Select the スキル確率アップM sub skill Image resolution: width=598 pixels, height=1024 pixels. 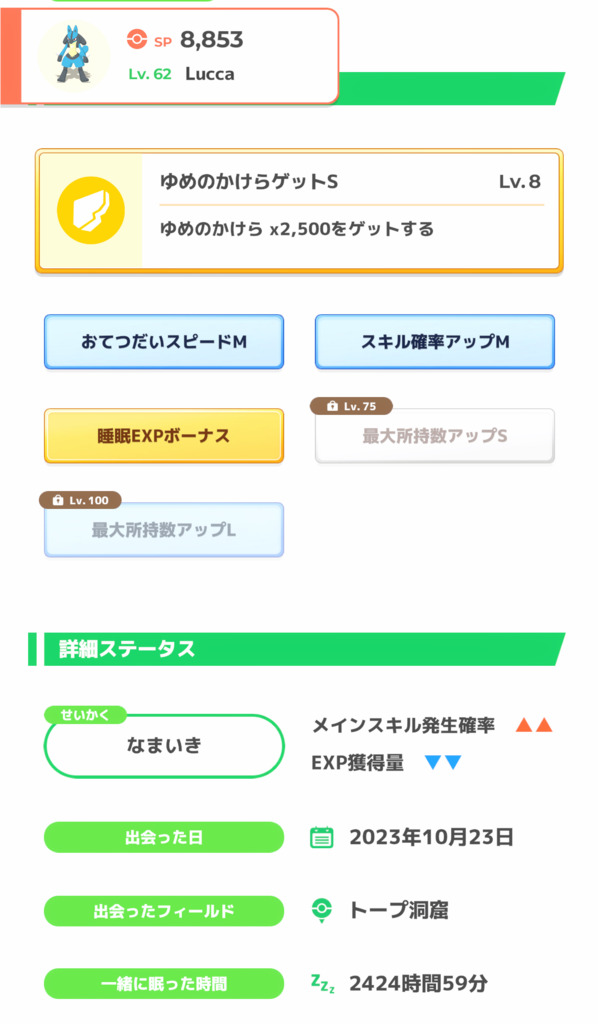[435, 342]
